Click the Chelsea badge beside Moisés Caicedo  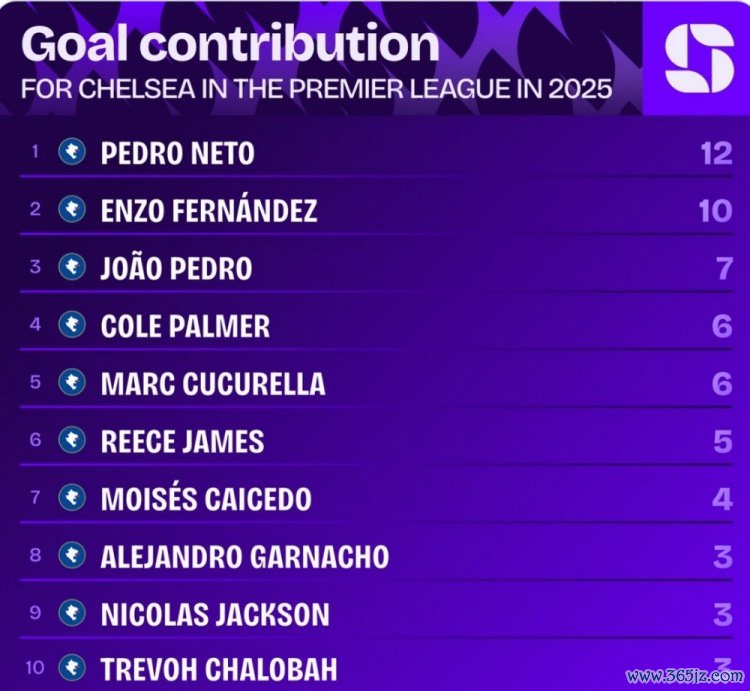(x=72, y=497)
